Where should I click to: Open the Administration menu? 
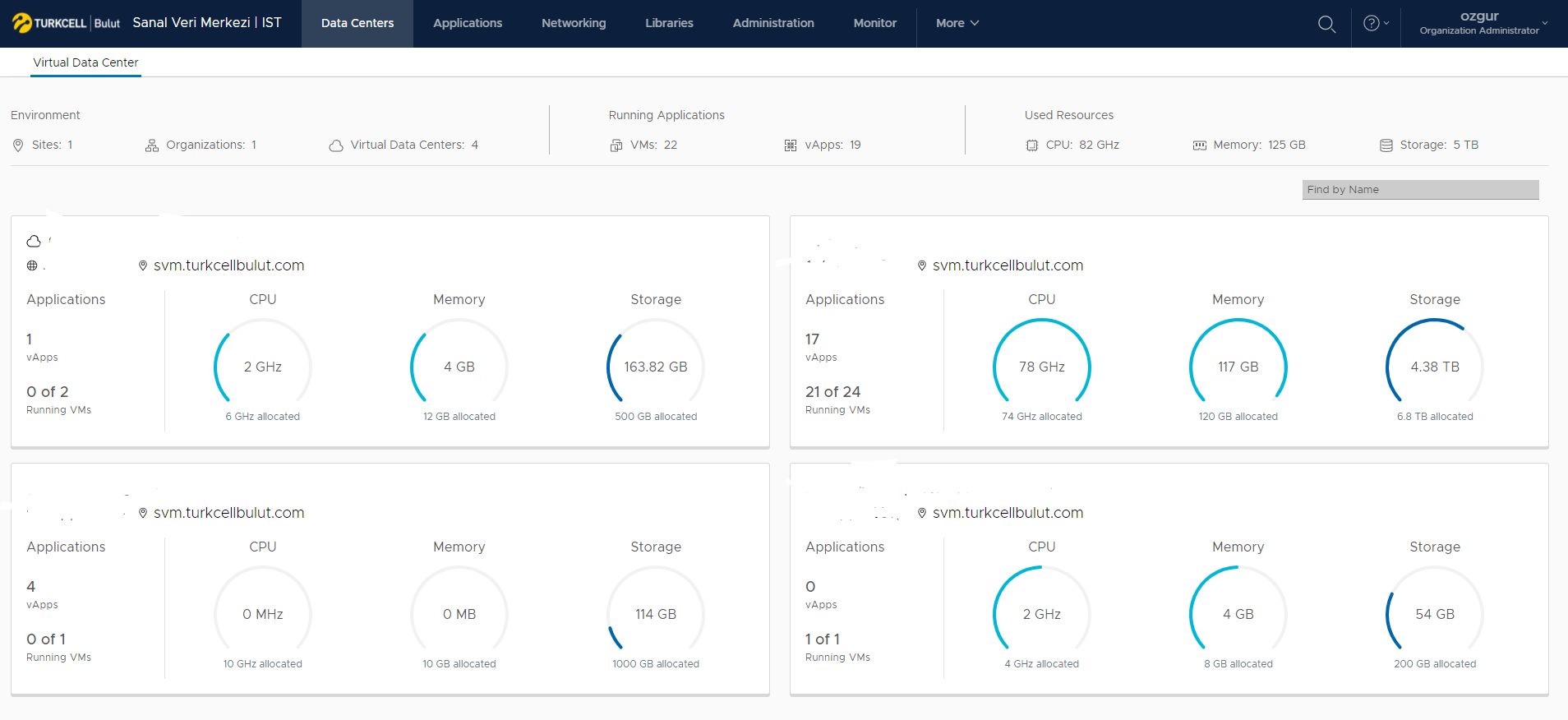tap(773, 23)
